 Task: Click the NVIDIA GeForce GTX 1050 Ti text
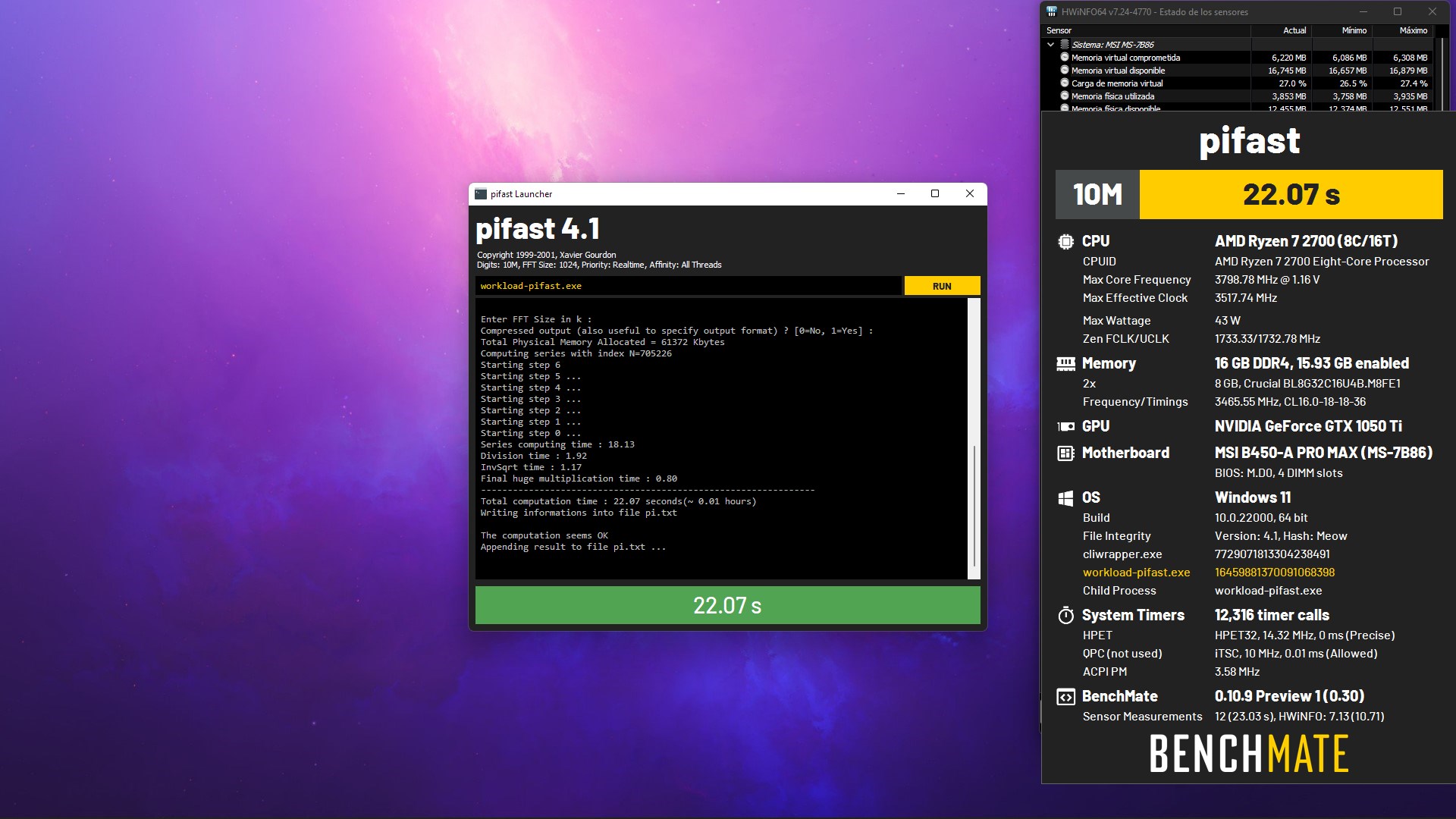click(x=1308, y=426)
